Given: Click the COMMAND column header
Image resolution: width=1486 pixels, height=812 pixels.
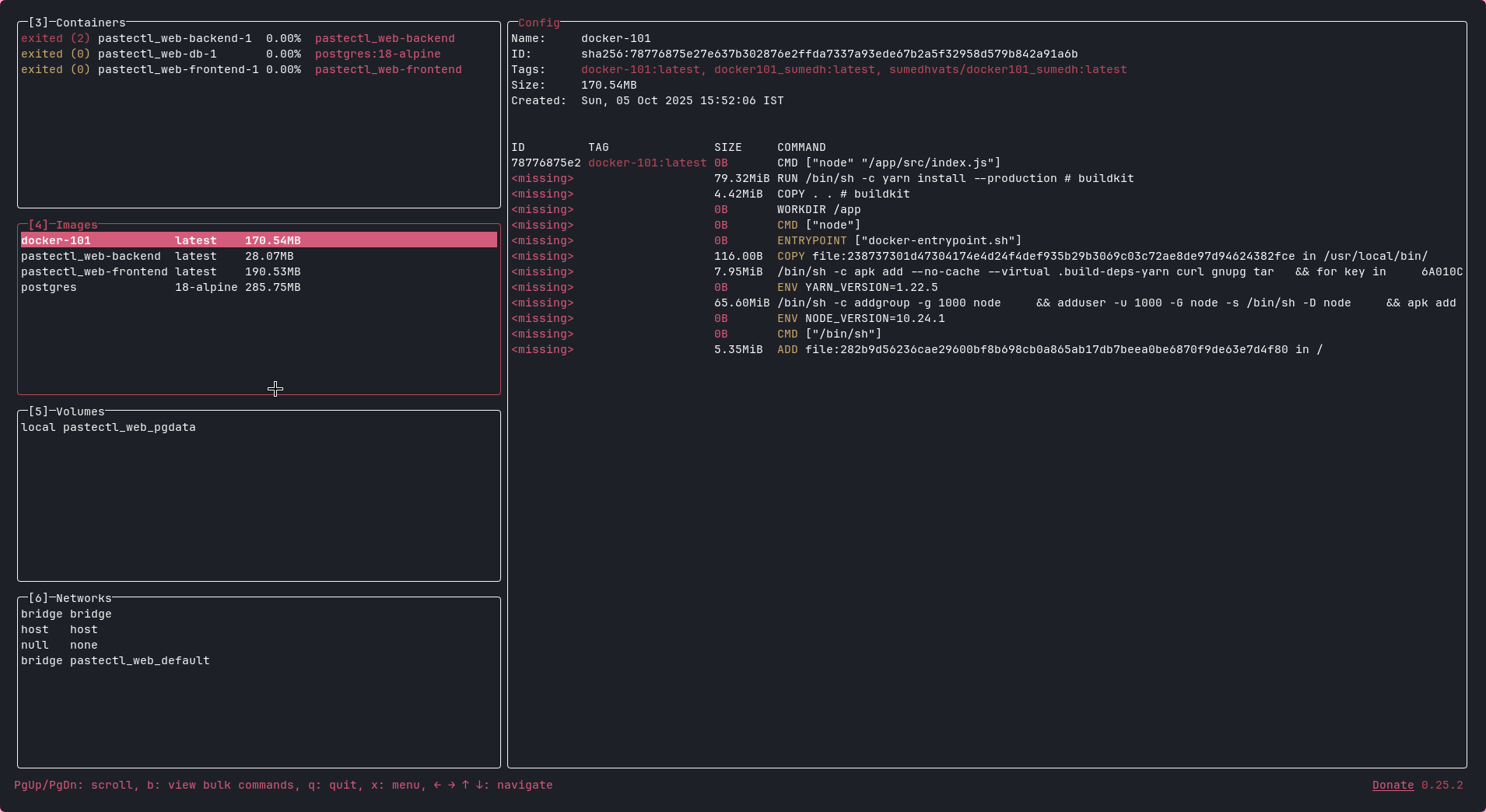Looking at the screenshot, I should (x=801, y=147).
